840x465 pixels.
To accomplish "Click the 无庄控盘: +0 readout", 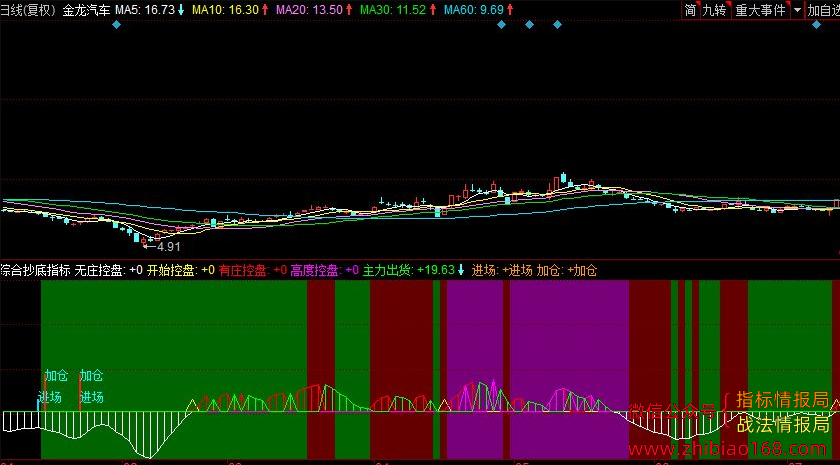I will [109, 271].
